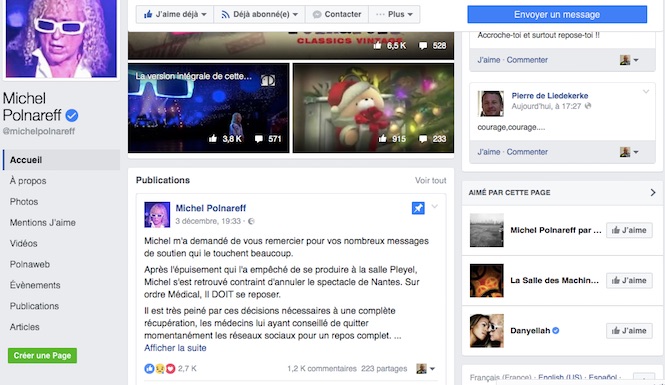Select Évènements in the left navigation

pos(35,285)
